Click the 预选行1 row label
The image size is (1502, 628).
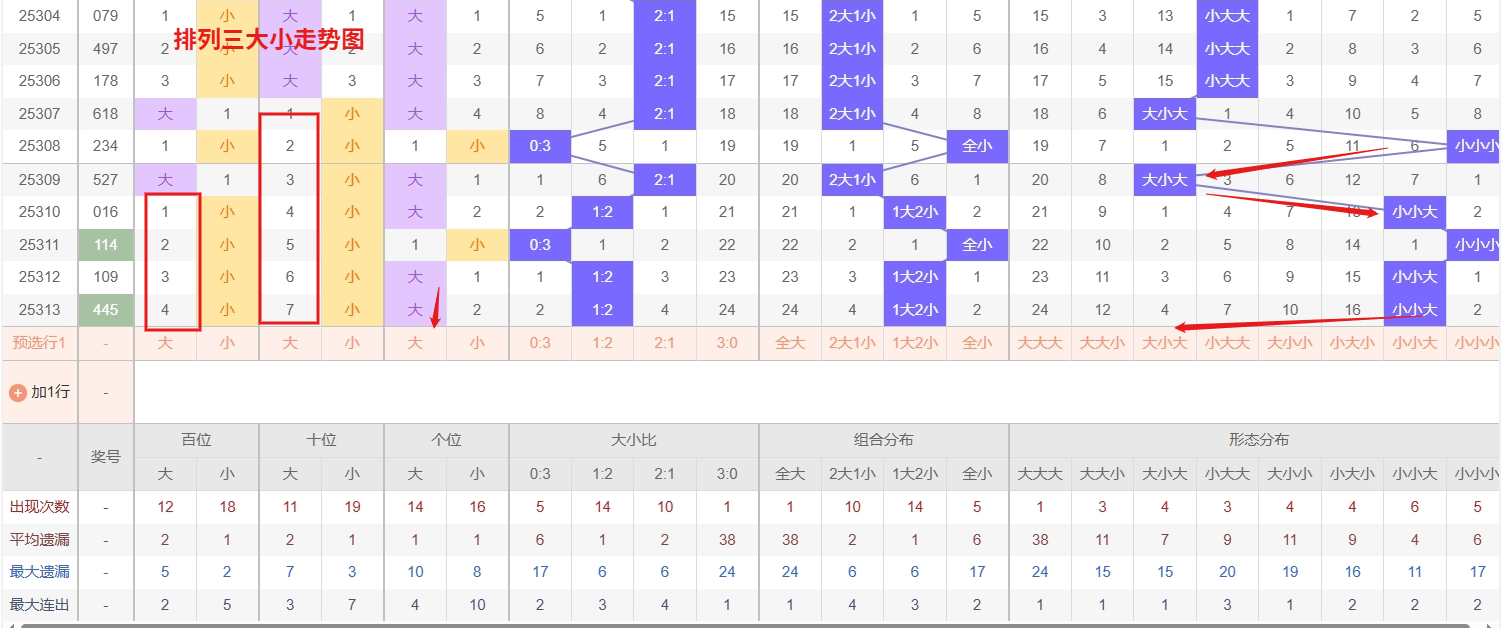40,343
